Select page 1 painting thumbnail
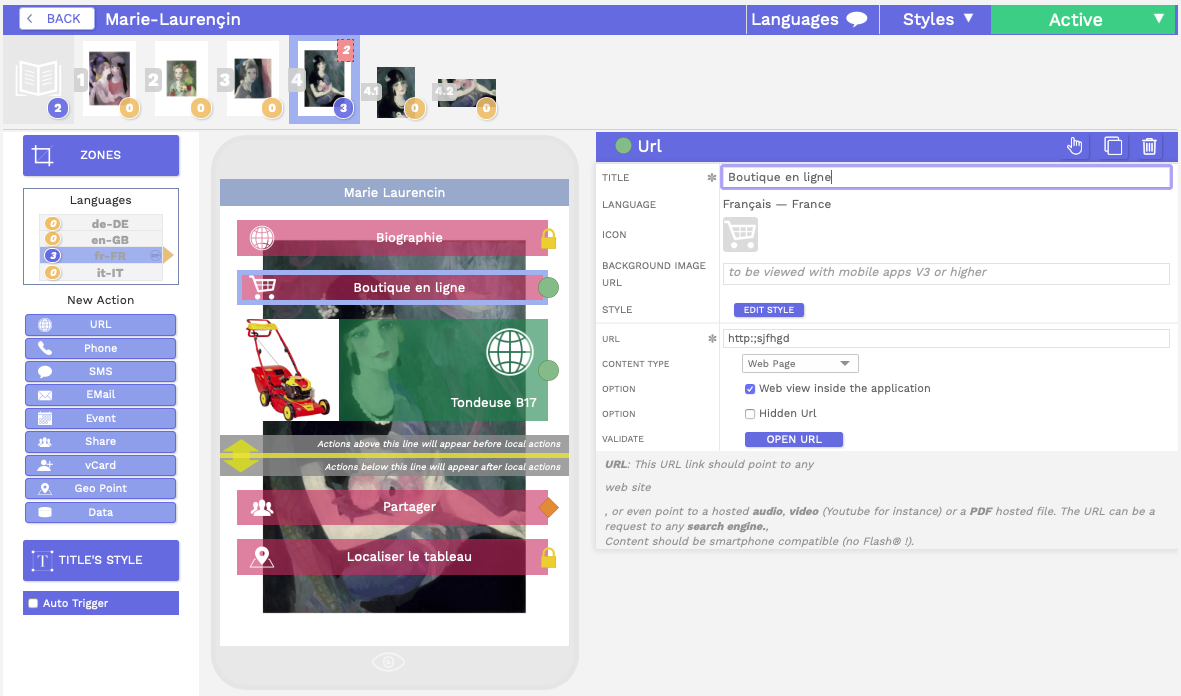 (109, 78)
